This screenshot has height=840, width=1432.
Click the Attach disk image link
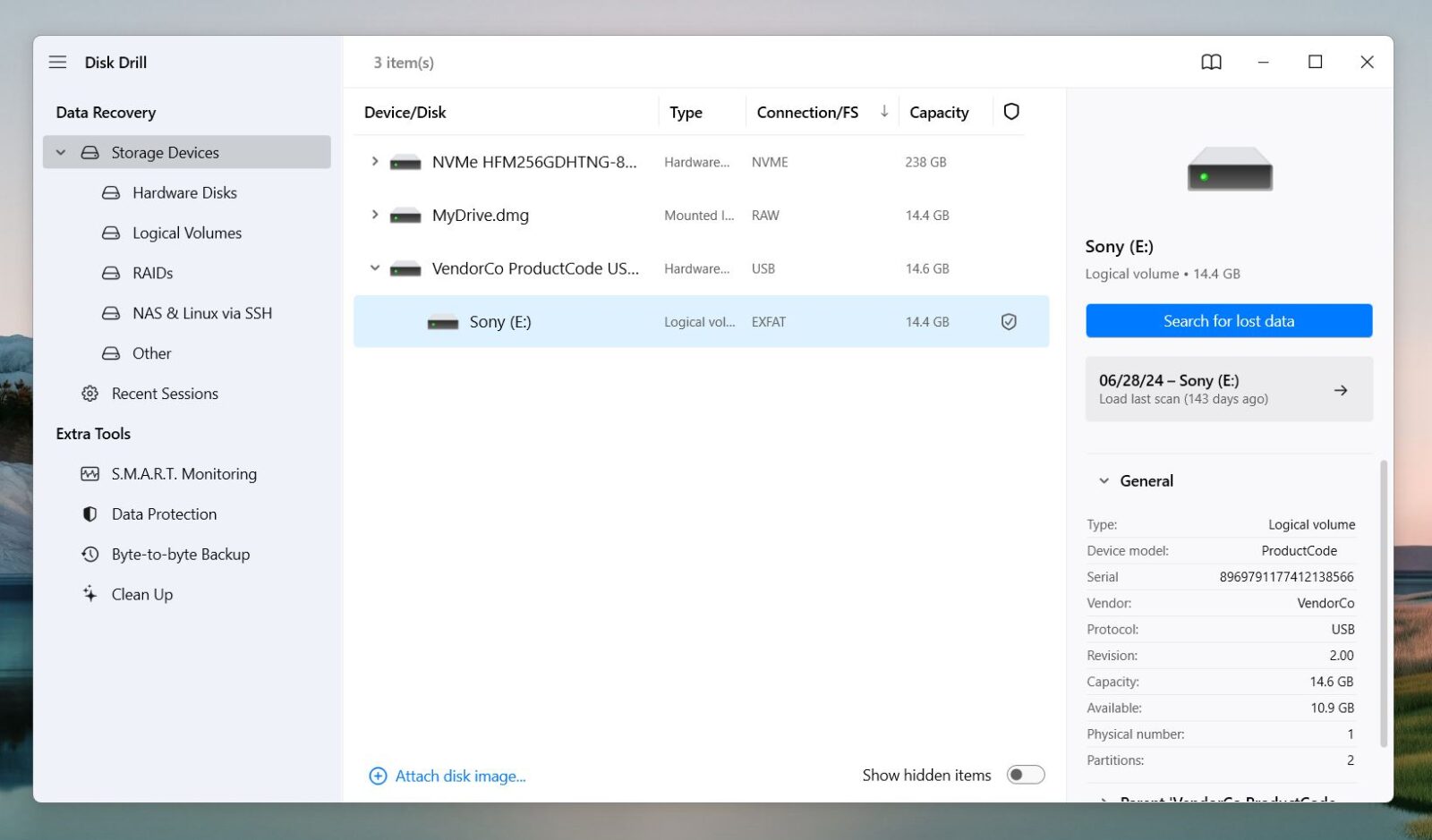[459, 776]
